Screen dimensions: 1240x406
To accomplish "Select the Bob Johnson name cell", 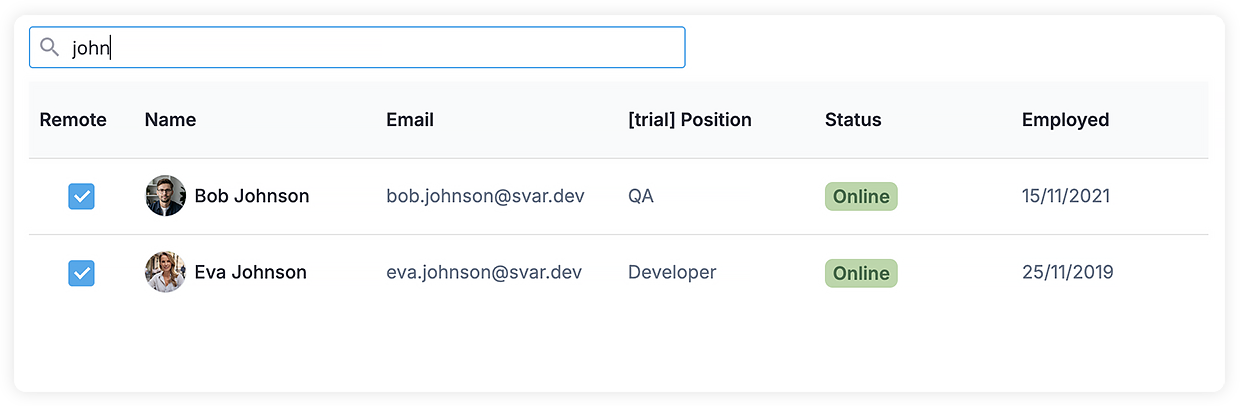I will [x=256, y=196].
